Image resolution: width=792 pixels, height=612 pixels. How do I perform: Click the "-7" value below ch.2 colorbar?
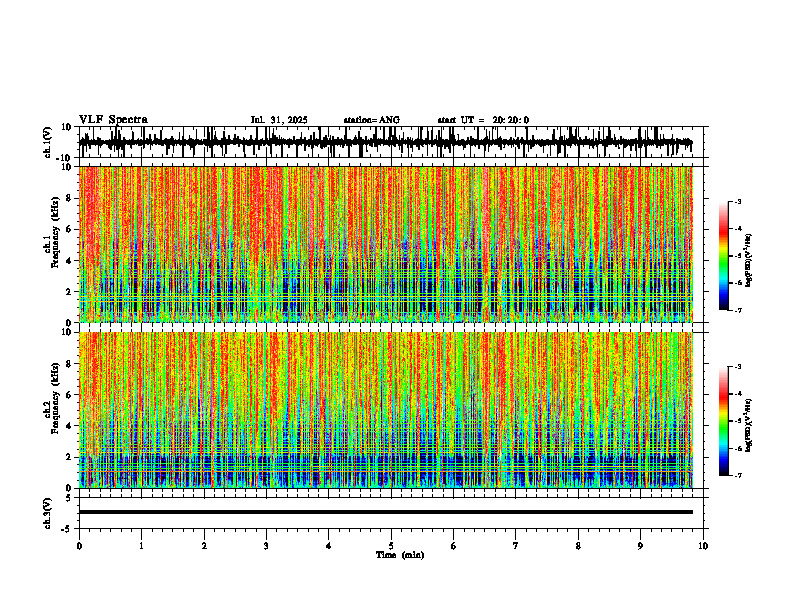coord(737,475)
